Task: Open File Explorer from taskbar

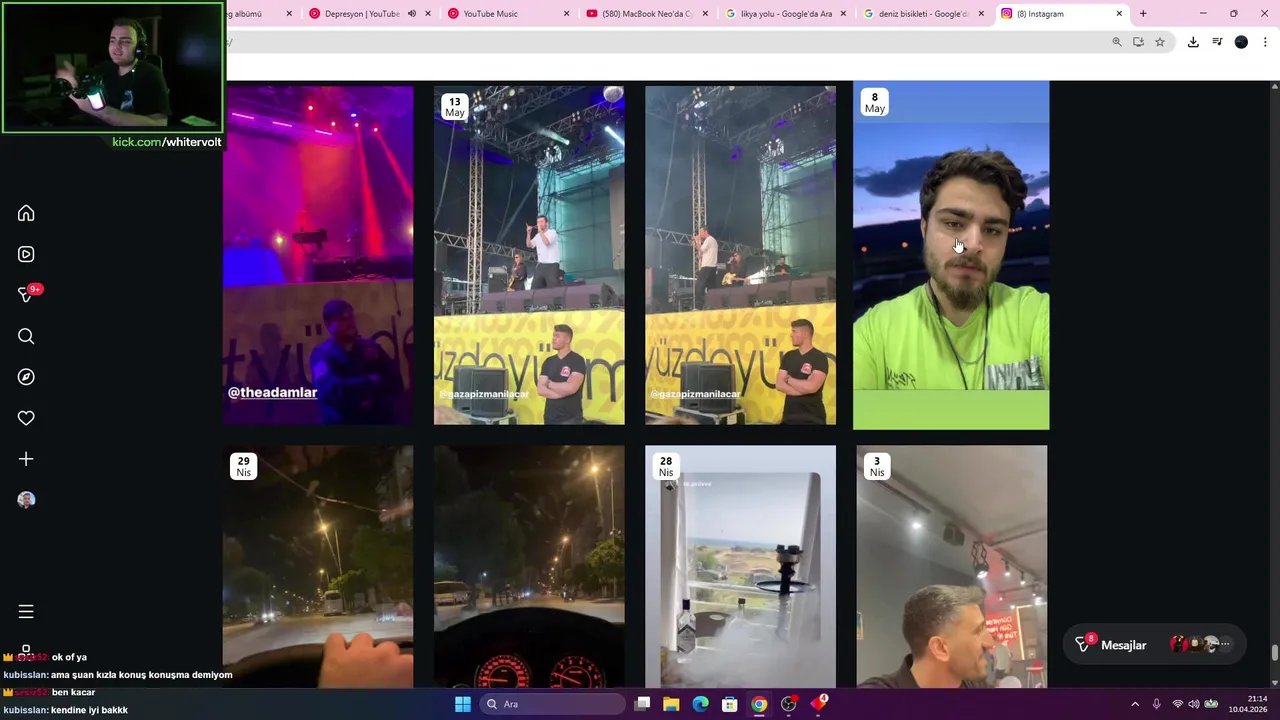Action: click(x=671, y=704)
